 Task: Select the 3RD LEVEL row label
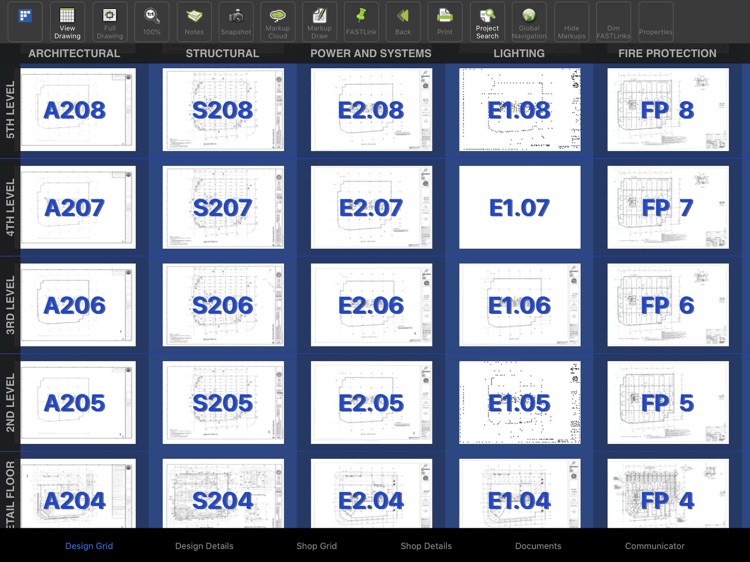click(10, 305)
